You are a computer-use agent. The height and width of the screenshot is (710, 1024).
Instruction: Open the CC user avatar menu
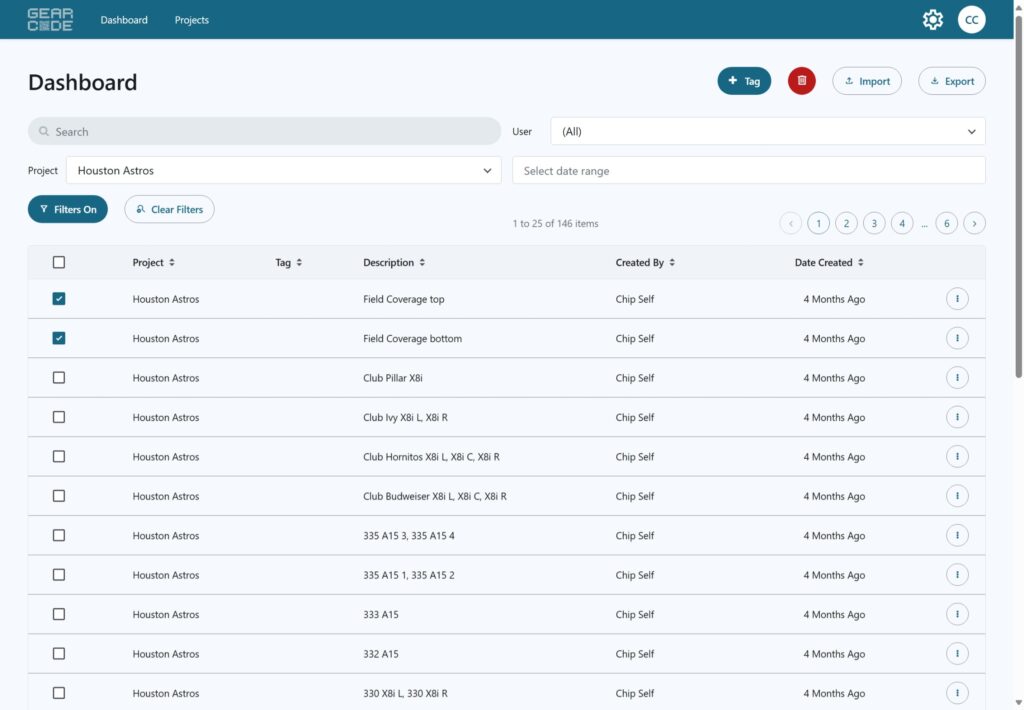[971, 20]
